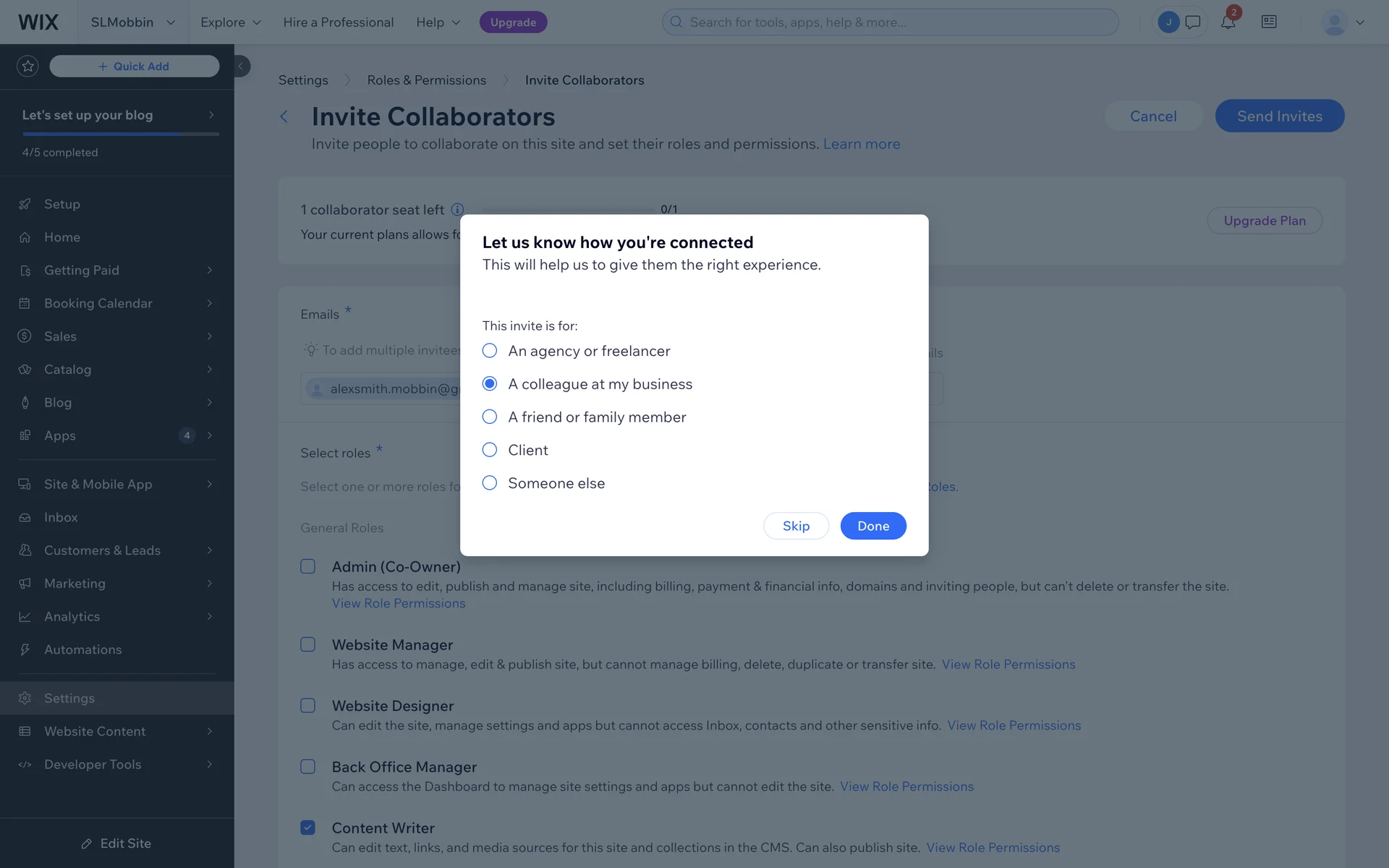This screenshot has width=1389, height=868.
Task: Click the back arrow beside Invite Collaborators
Action: (x=284, y=116)
